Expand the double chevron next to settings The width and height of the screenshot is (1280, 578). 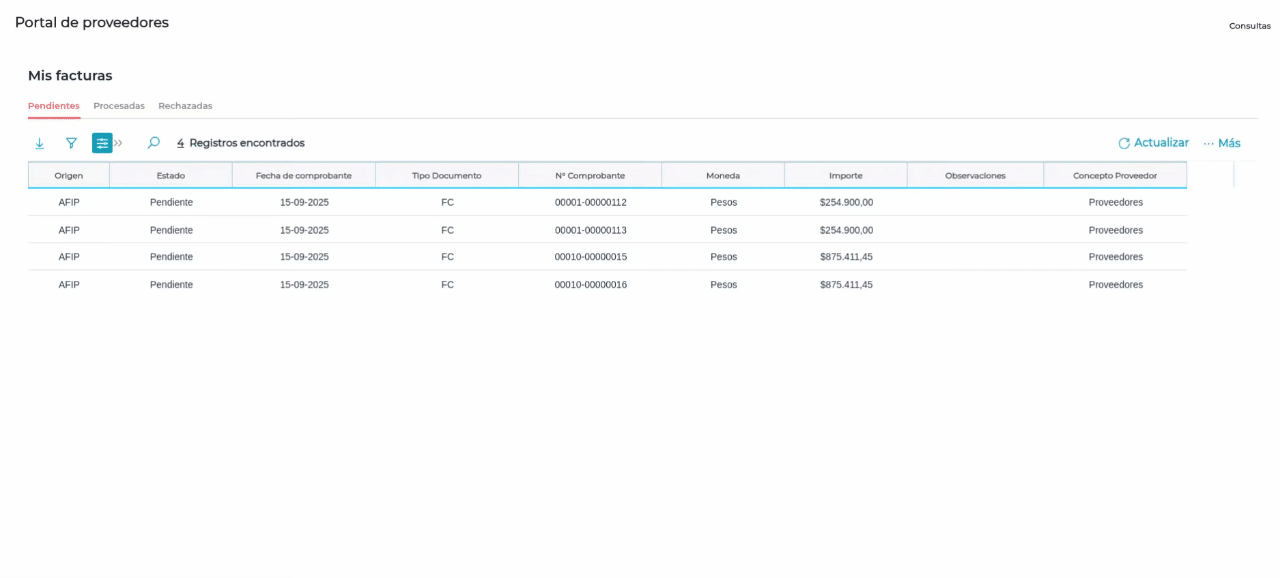pyautogui.click(x=118, y=143)
